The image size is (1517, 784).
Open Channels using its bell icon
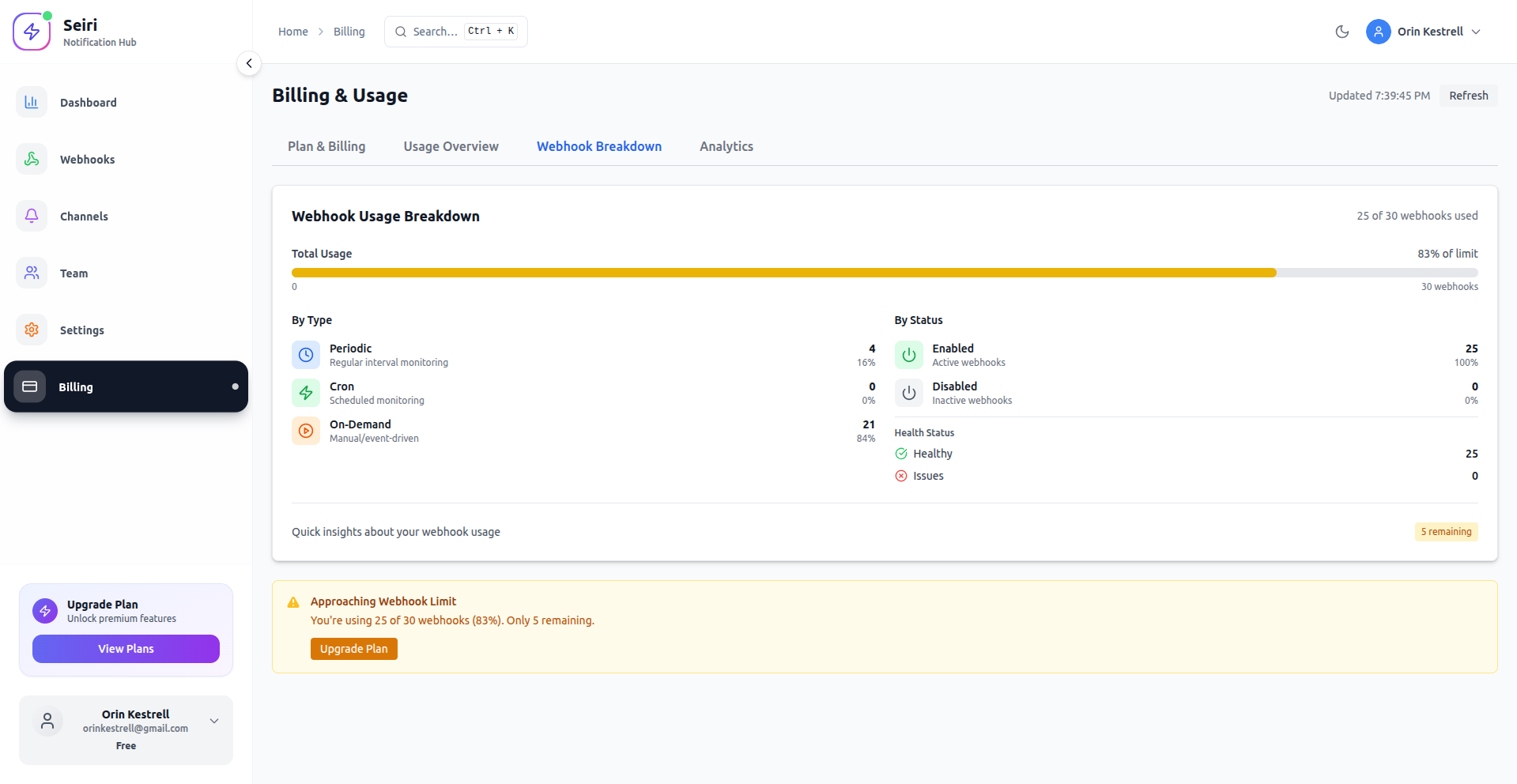pos(31,216)
